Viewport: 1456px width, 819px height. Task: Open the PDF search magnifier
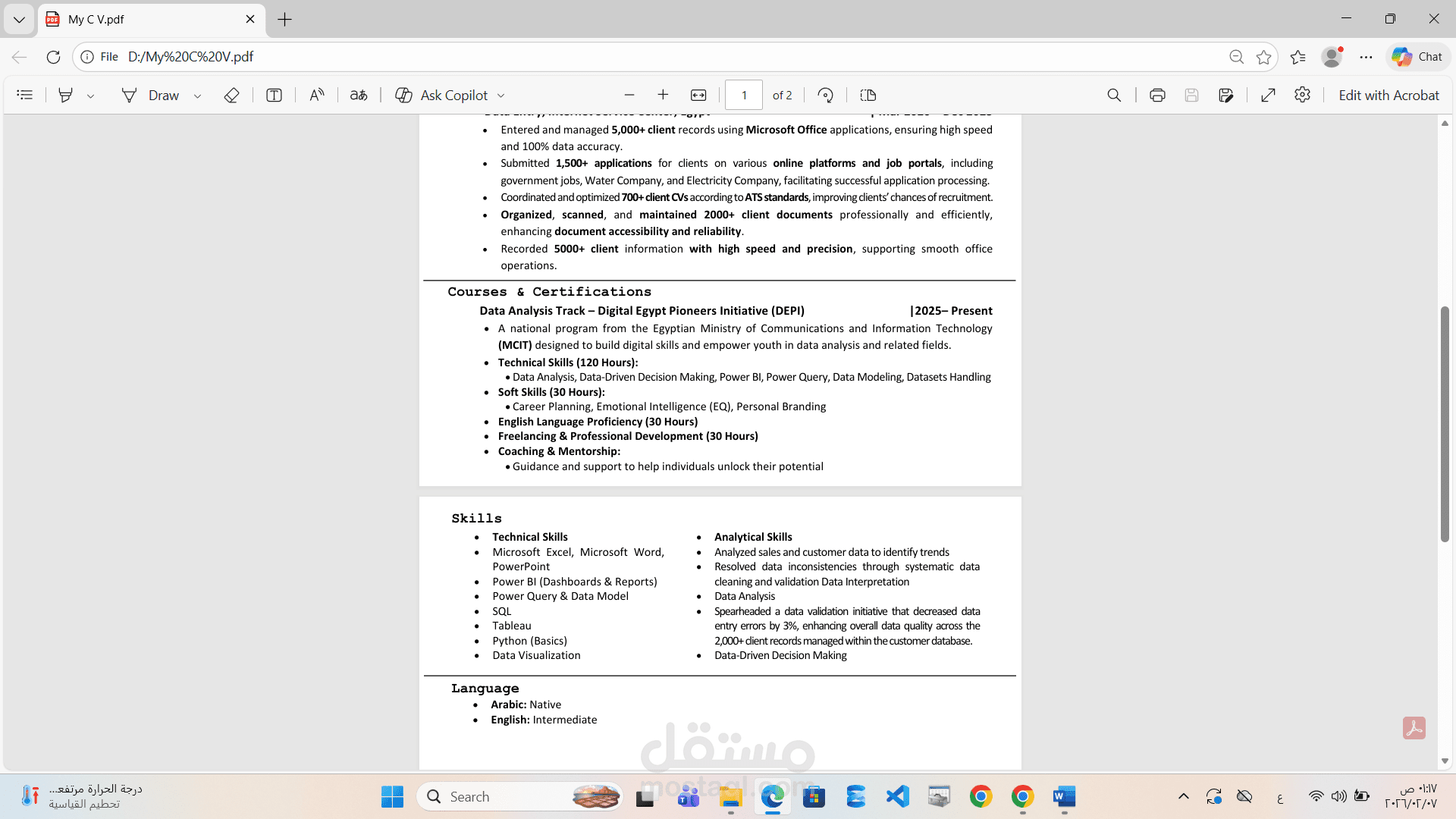[x=1114, y=95]
